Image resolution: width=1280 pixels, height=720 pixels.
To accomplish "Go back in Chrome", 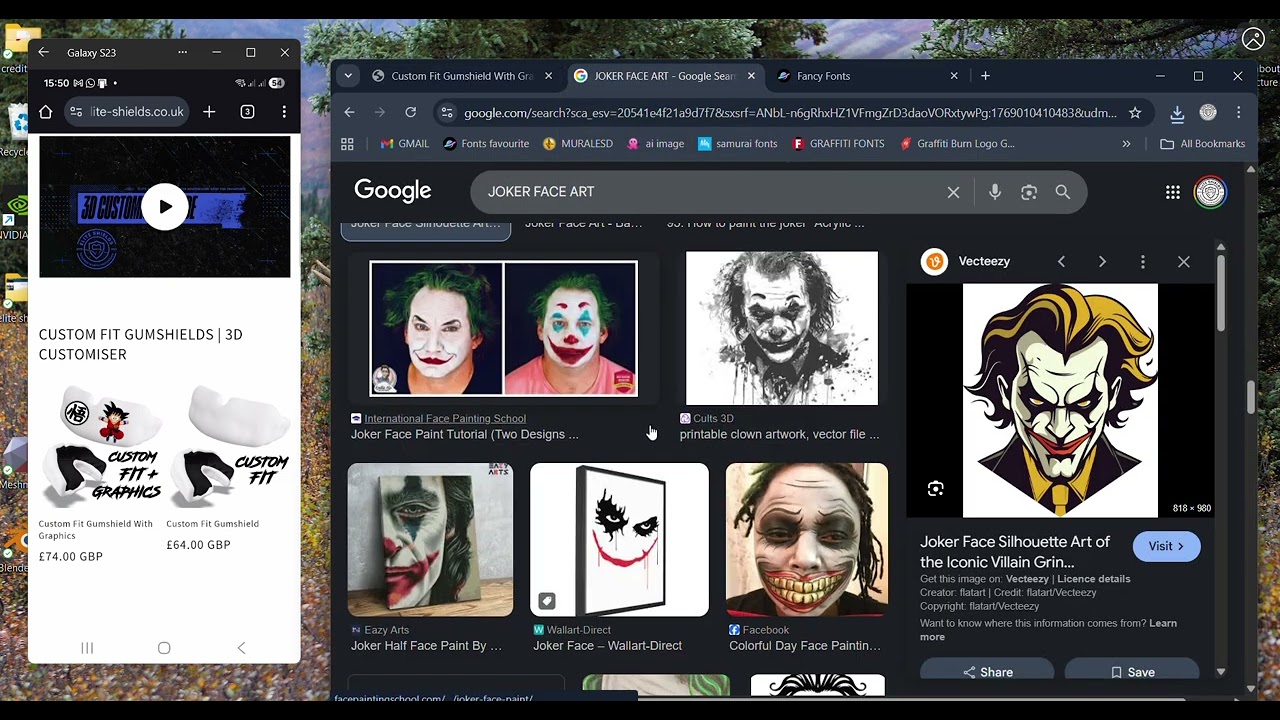I will (x=349, y=113).
